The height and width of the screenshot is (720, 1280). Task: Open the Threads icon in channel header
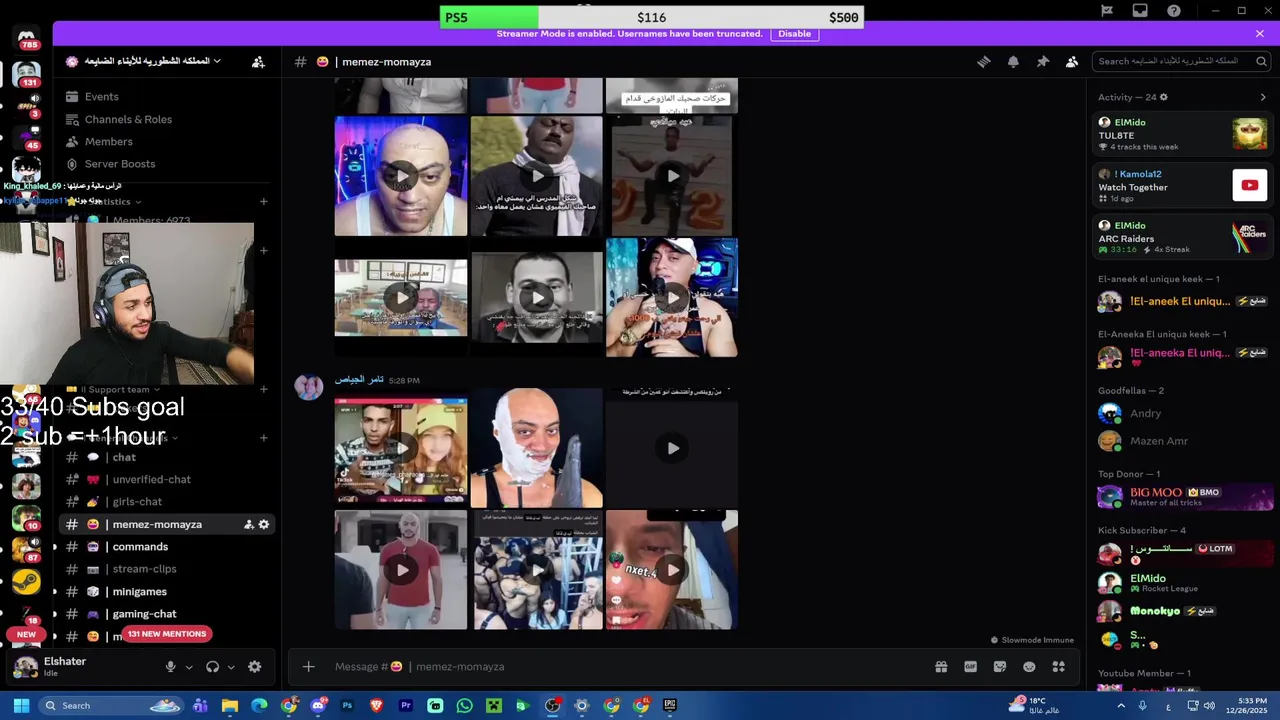click(x=984, y=62)
